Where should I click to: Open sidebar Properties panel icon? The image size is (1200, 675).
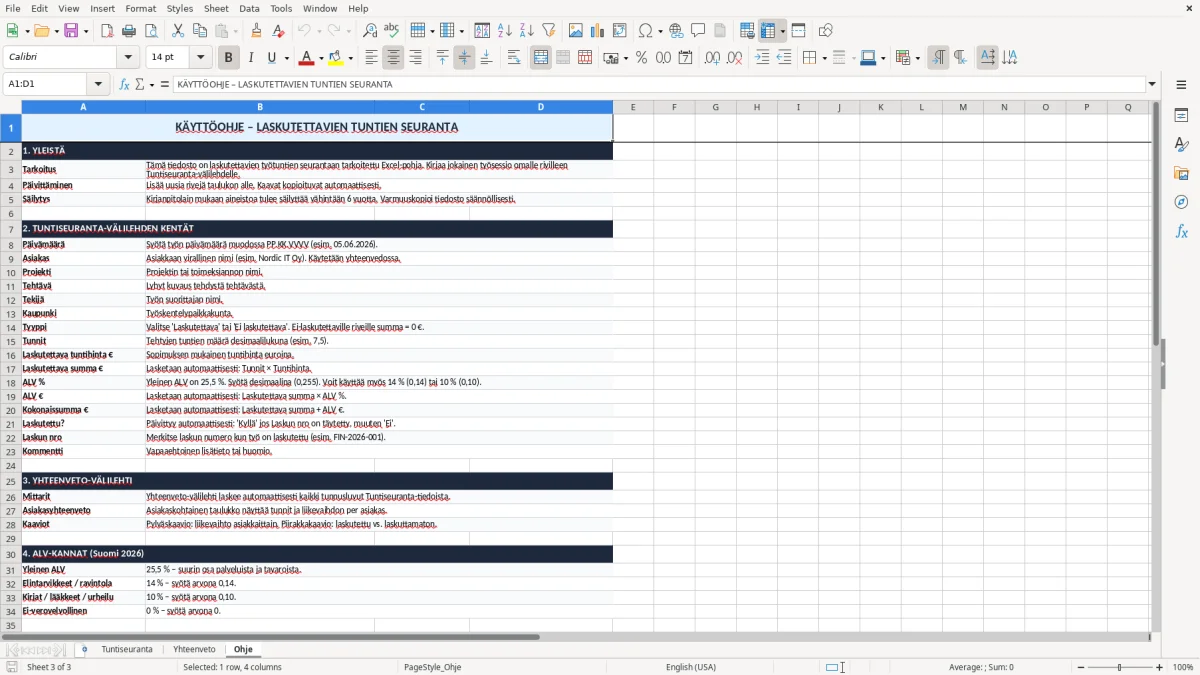point(1181,116)
